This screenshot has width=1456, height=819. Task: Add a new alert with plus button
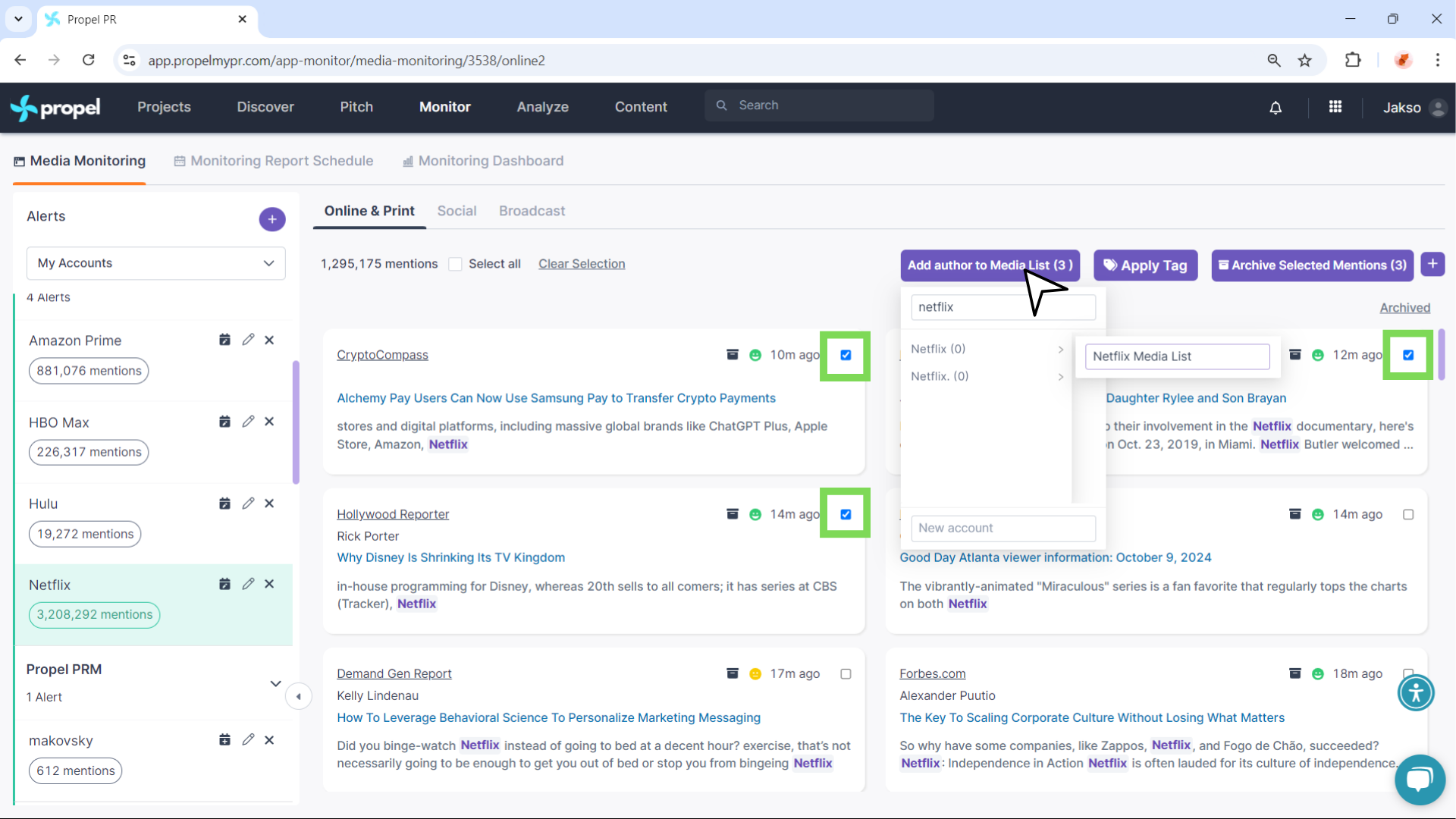coord(272,219)
